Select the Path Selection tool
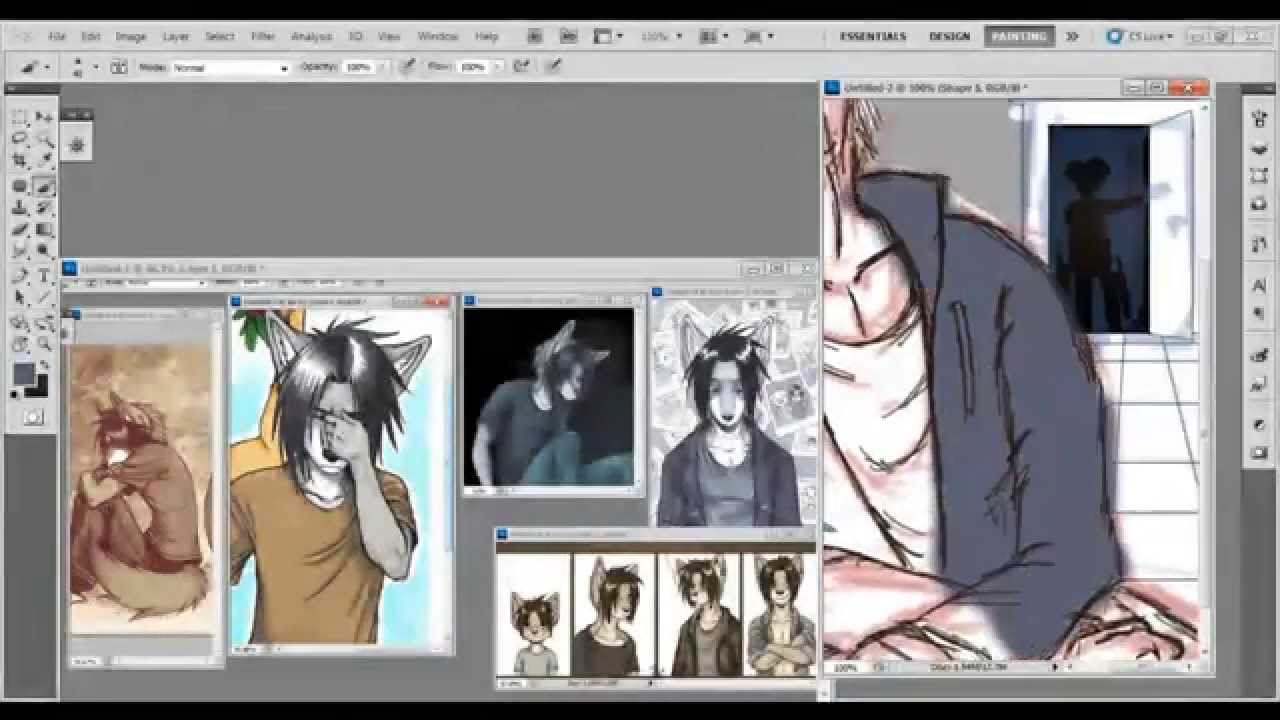The height and width of the screenshot is (720, 1280). click(20, 296)
